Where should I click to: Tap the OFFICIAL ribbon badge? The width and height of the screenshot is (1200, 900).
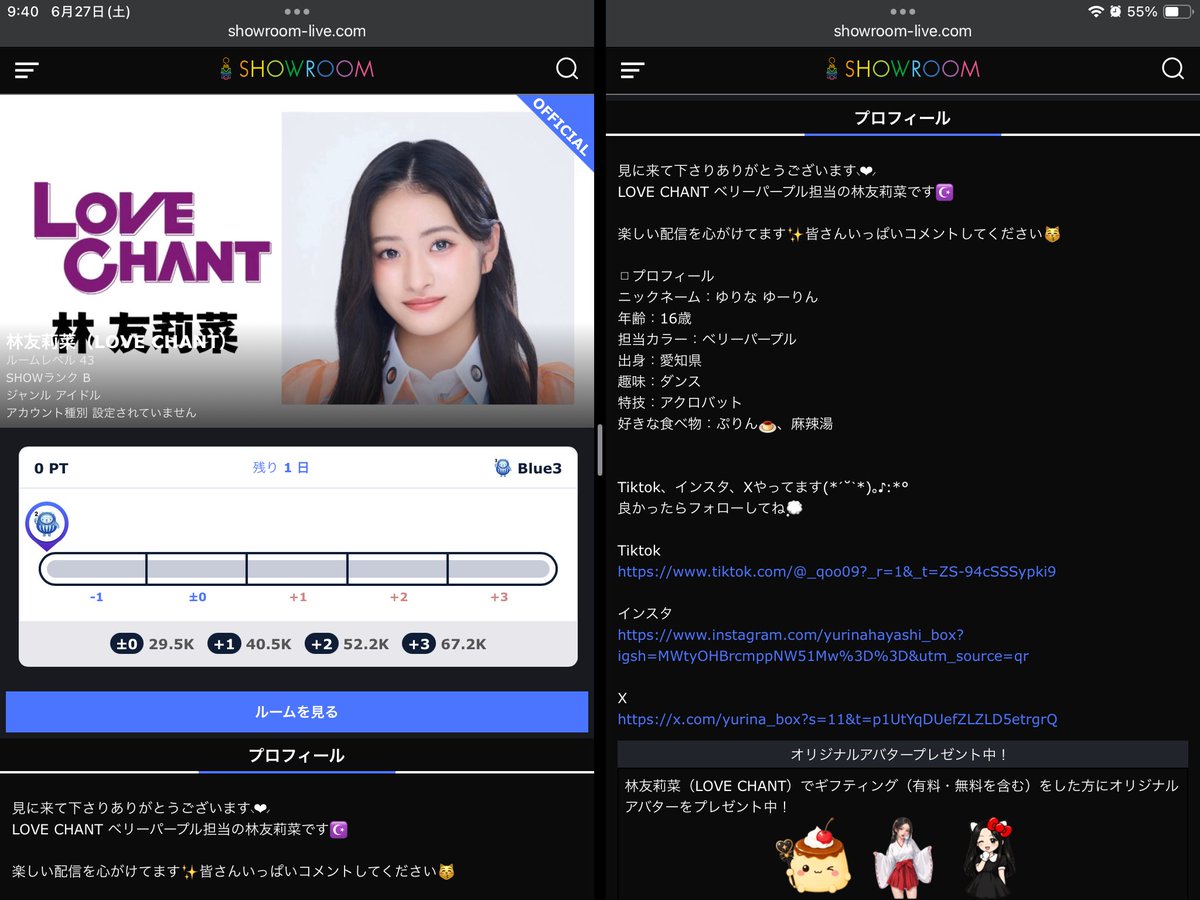tap(560, 126)
